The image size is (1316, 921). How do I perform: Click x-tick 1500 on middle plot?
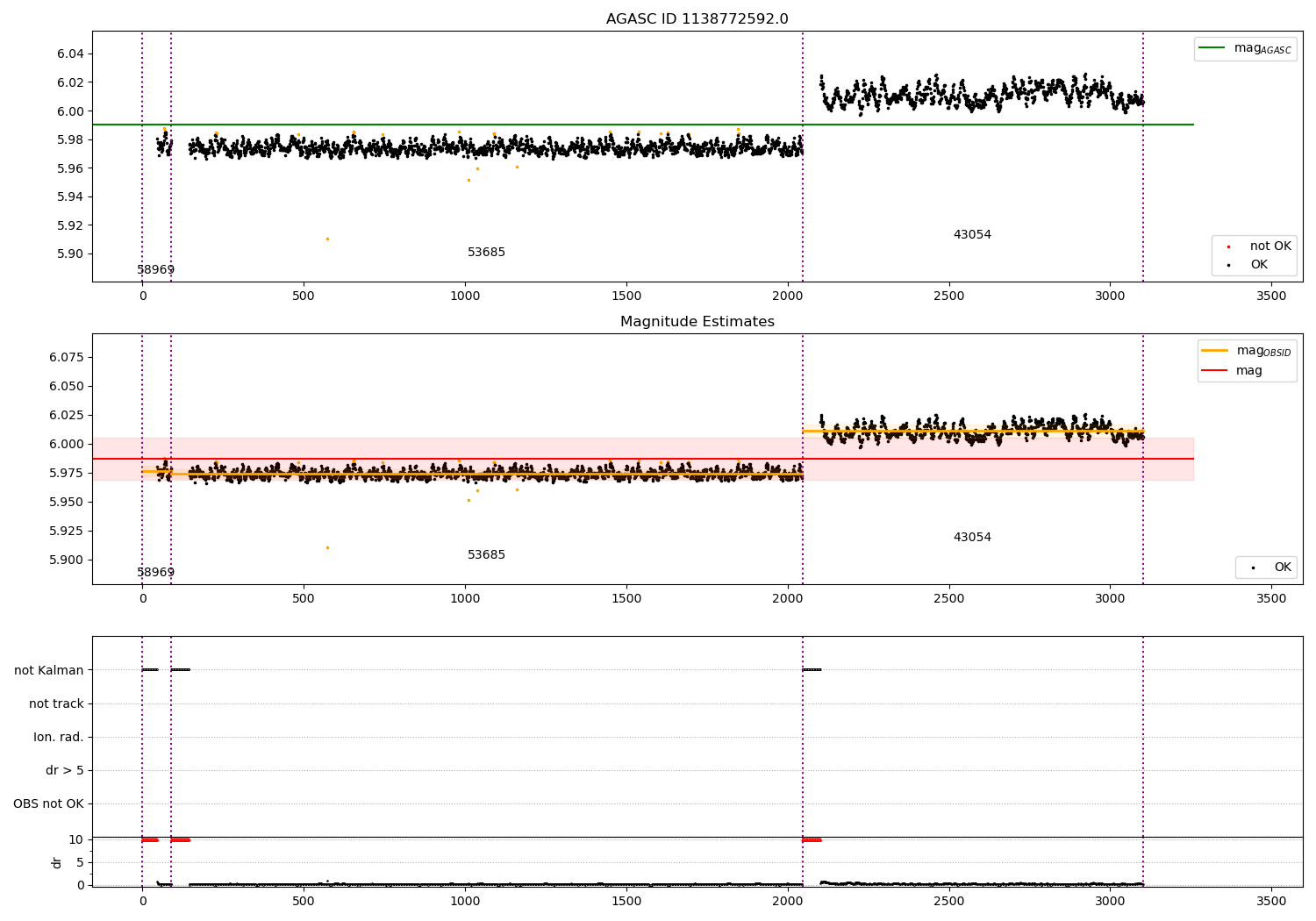click(x=626, y=599)
